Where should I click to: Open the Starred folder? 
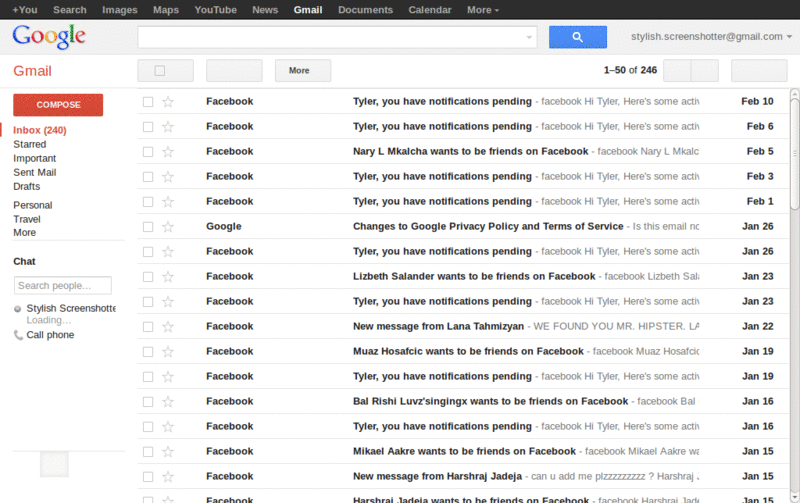coord(30,144)
